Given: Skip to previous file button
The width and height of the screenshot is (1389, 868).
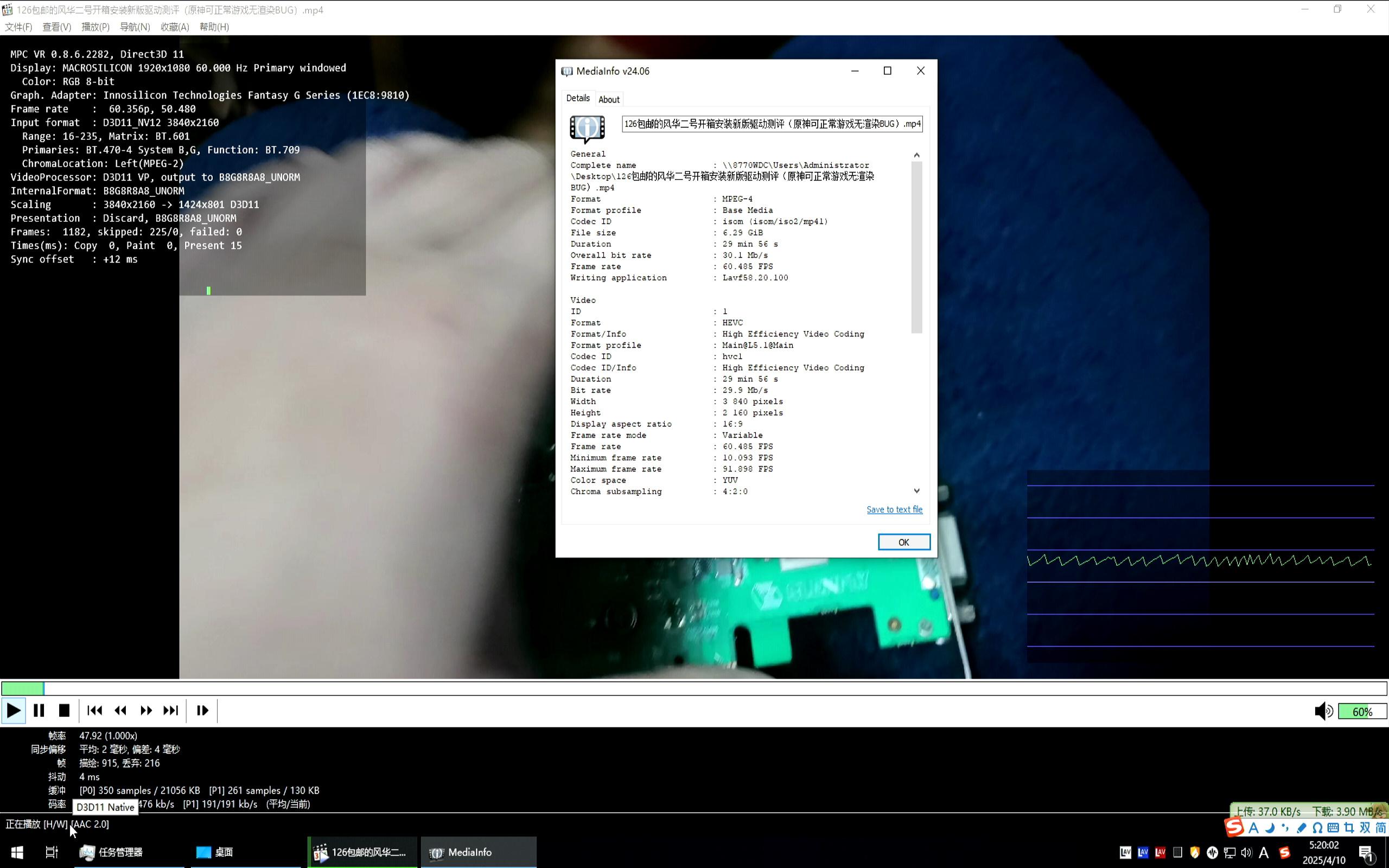Looking at the screenshot, I should coord(95,711).
